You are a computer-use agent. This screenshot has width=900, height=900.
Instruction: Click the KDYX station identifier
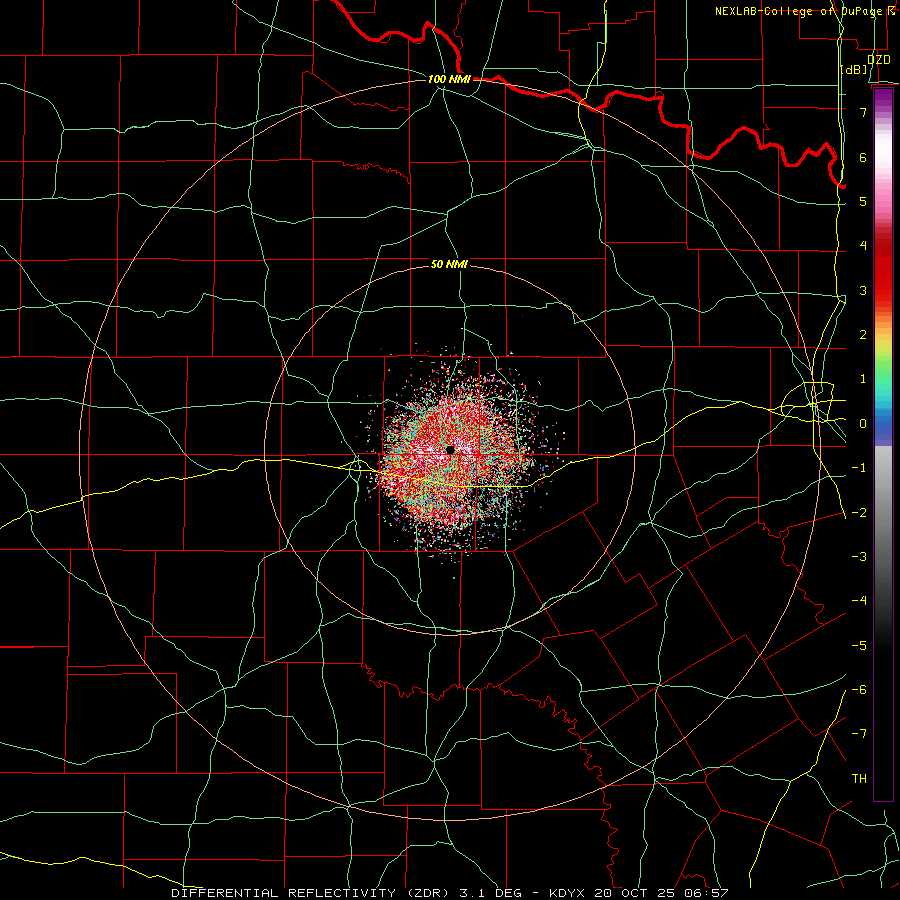click(567, 893)
